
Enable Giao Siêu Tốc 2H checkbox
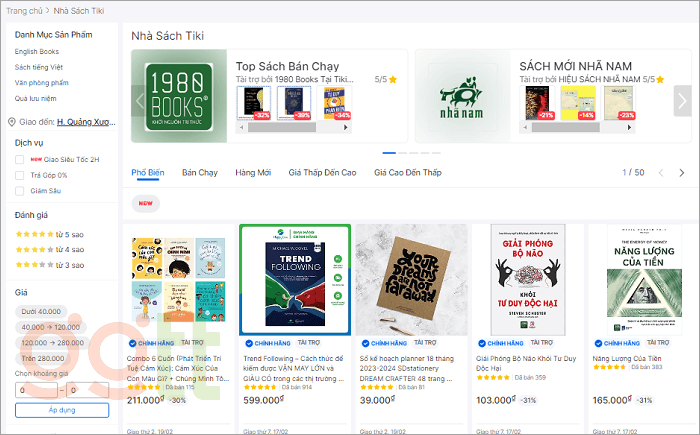[21, 160]
